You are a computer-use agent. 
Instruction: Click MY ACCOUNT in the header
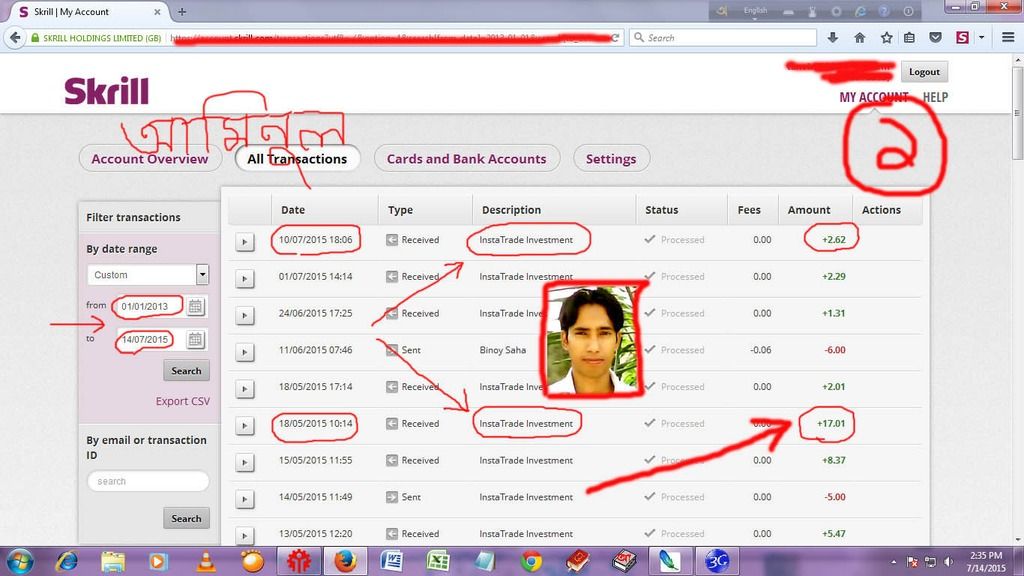click(x=873, y=97)
